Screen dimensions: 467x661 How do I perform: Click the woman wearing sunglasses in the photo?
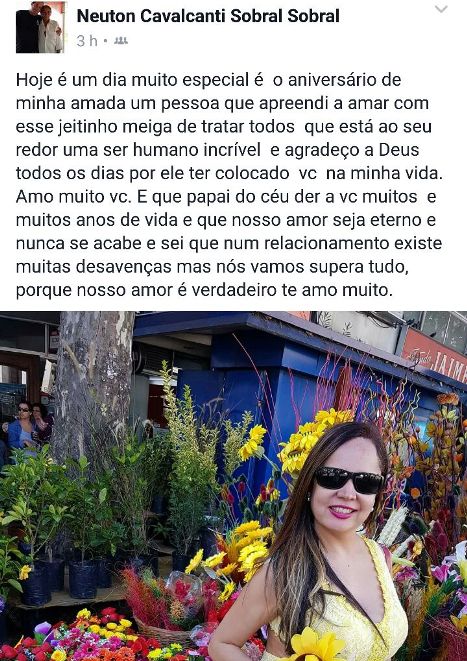pos(325,544)
